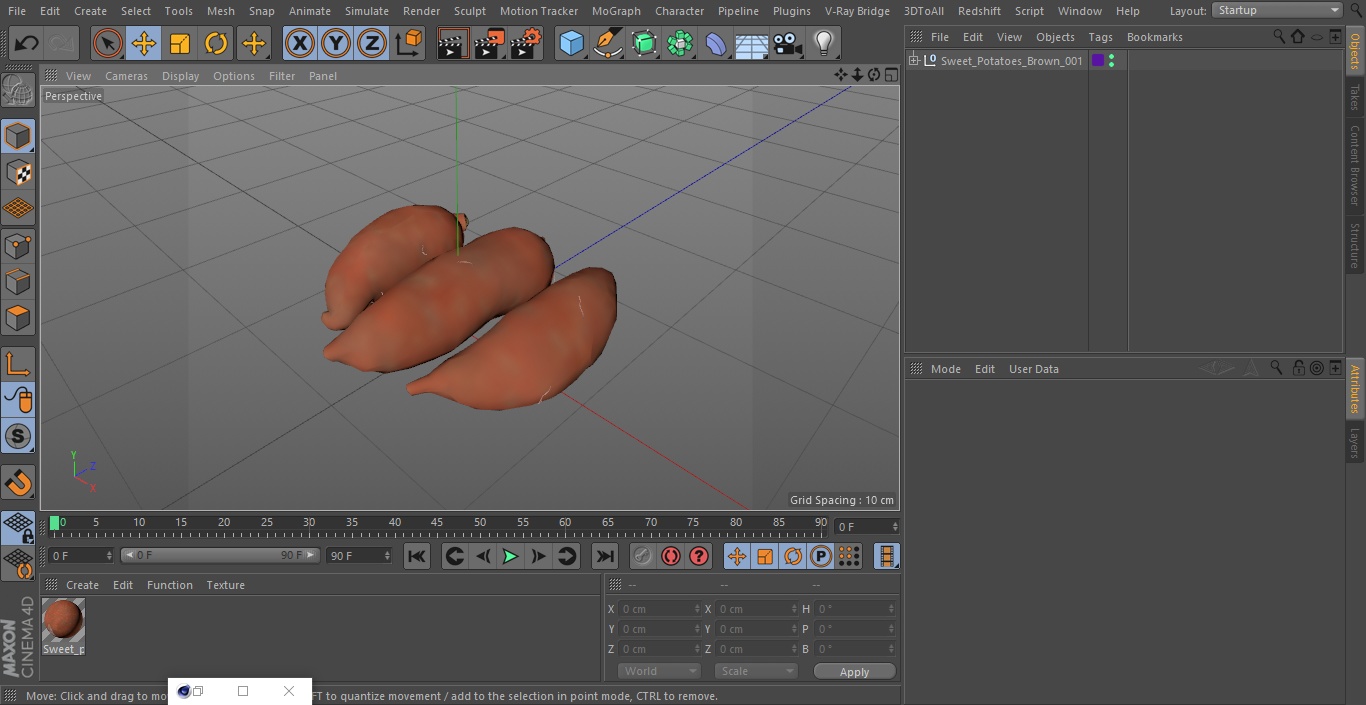Switch the coordinate system icon
The height and width of the screenshot is (705, 1366).
pos(409,43)
